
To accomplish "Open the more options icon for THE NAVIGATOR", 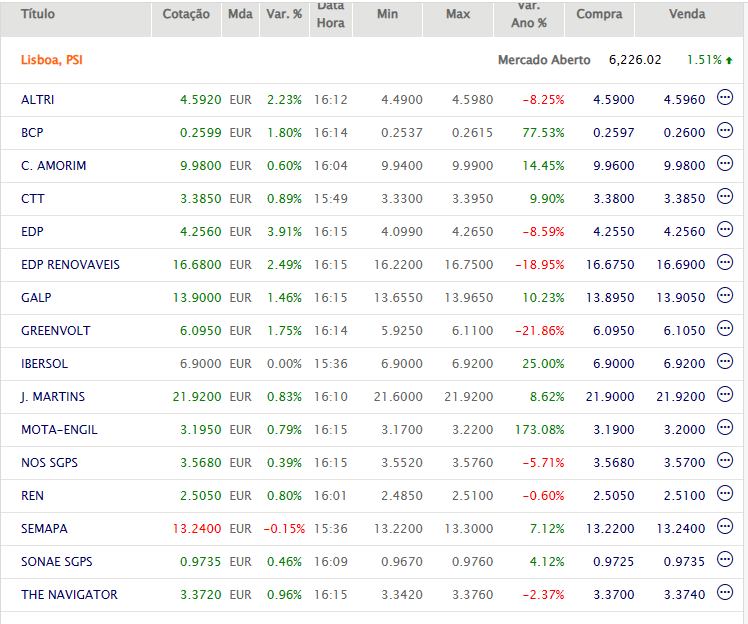I will [x=725, y=593].
